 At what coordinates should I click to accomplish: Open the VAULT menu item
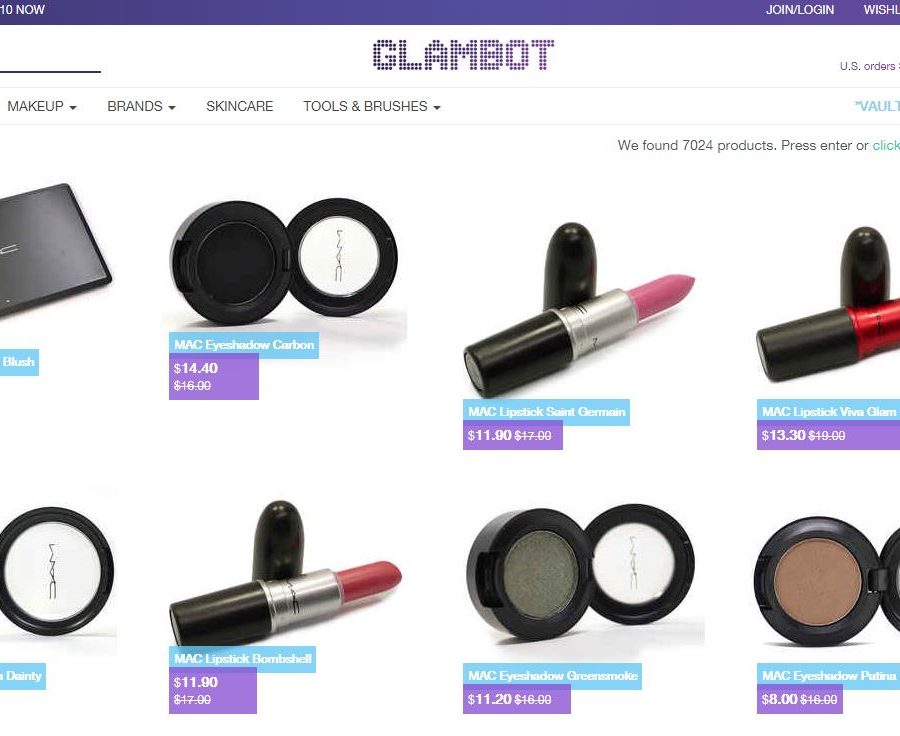point(877,106)
